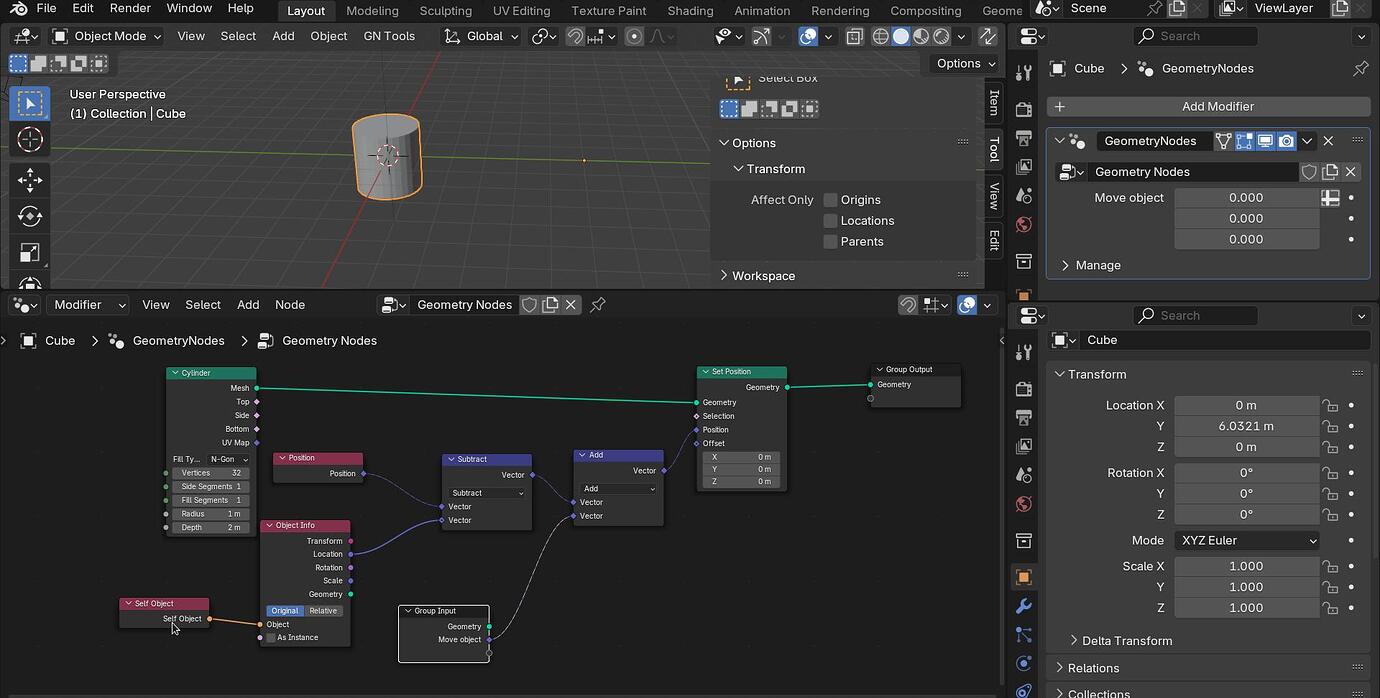Select the Scale tool in the viewport toolbar

29,252
